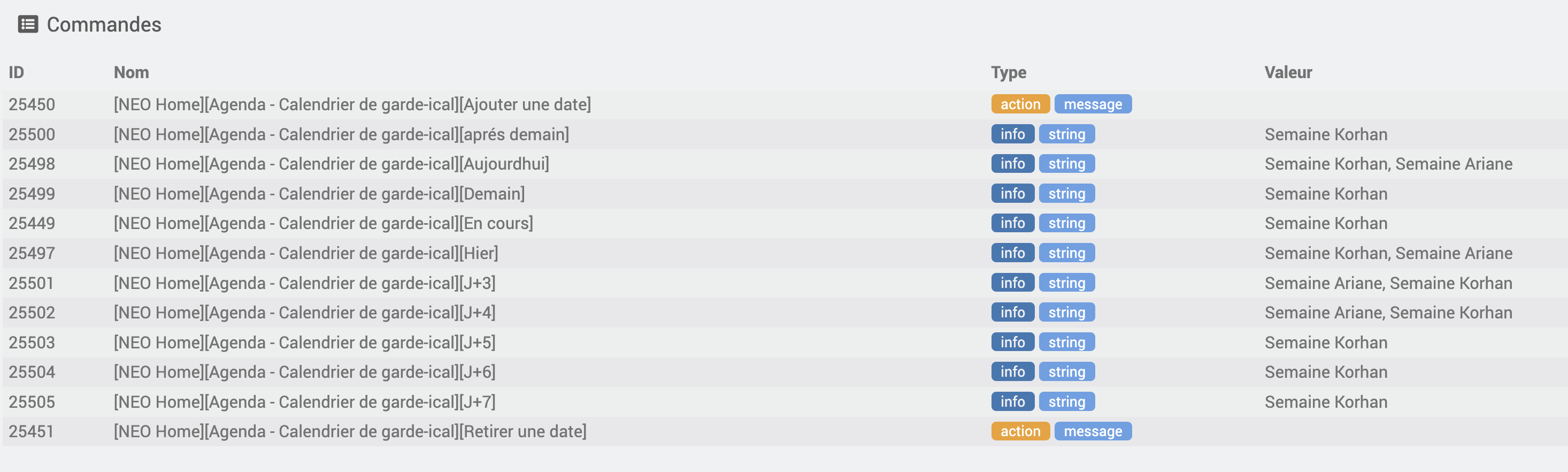
Task: Click the ID column header
Action: click(17, 72)
